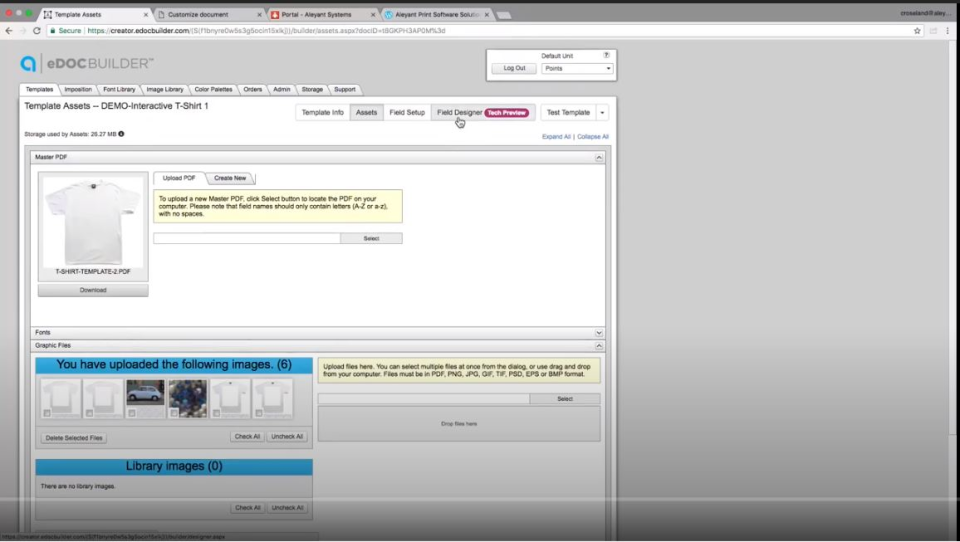Click the Collapse All link
The image size is (960, 542).
tap(593, 137)
